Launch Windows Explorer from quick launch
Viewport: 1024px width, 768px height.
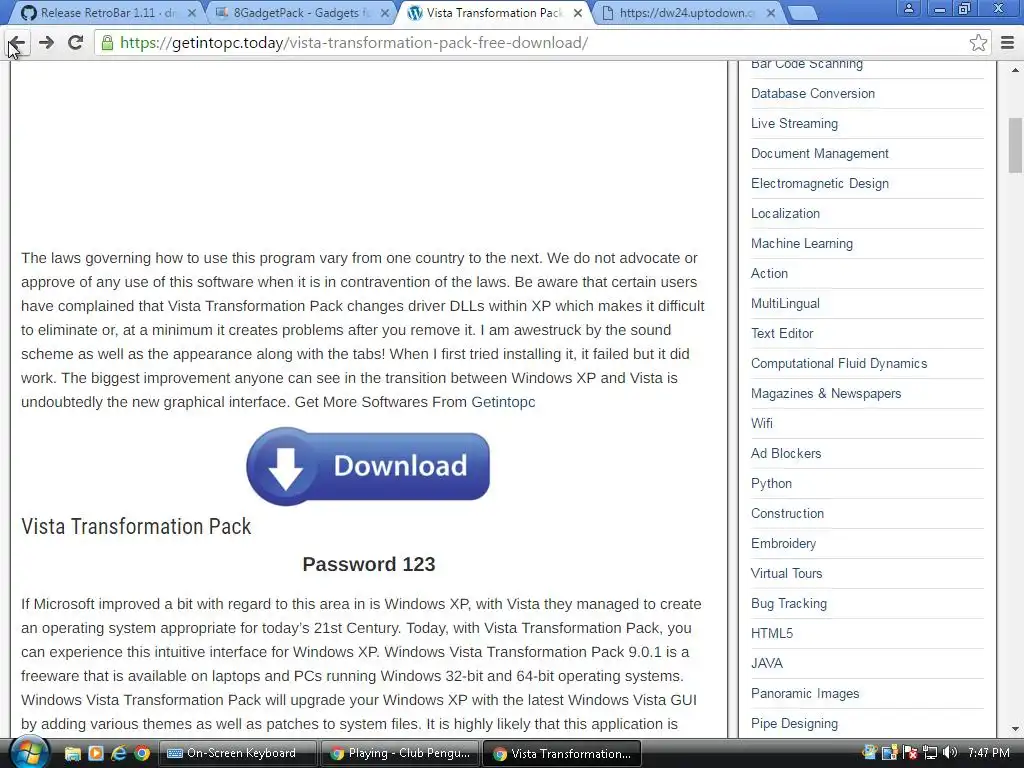point(72,754)
